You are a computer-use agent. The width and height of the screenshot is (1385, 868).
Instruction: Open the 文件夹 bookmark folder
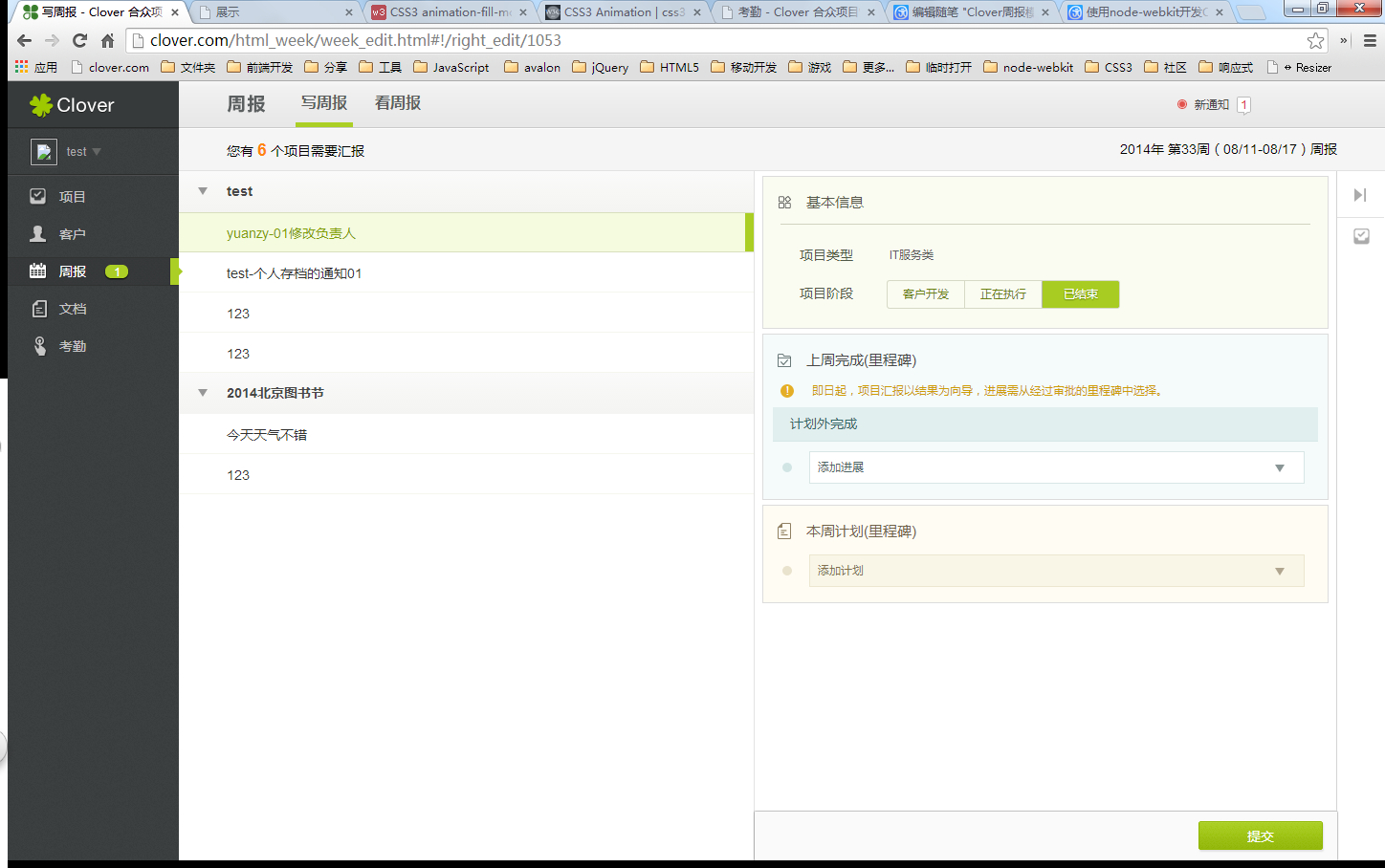188,67
